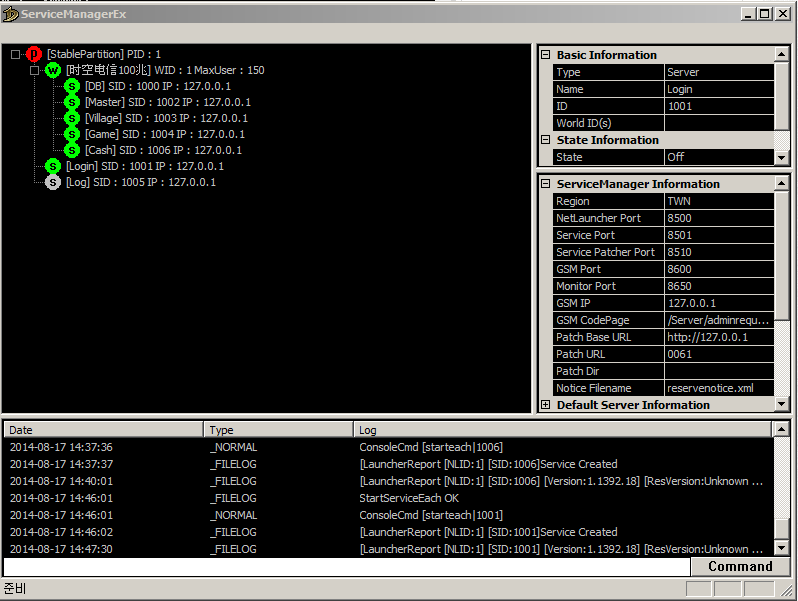This screenshot has height=601, width=798.
Task: Click log list scroll down arrow
Action: pos(781,548)
